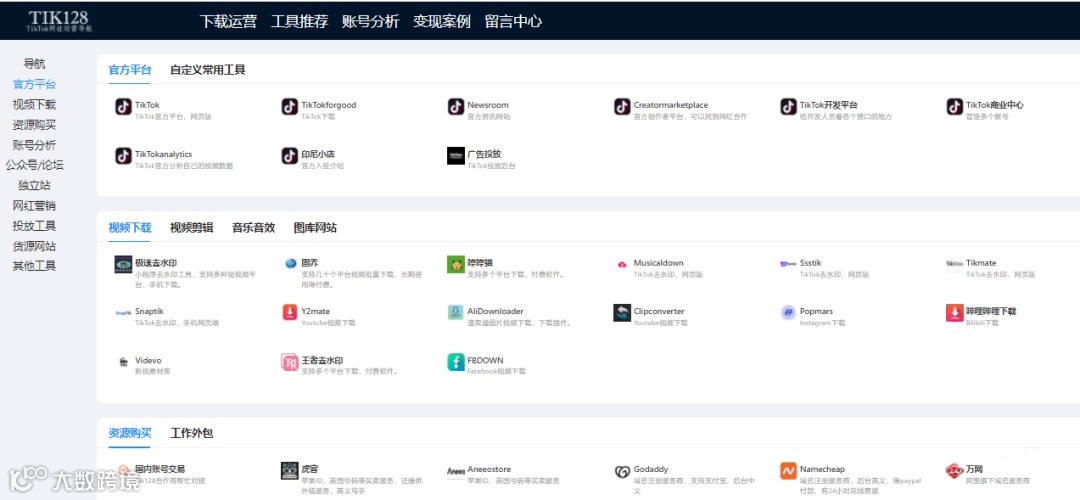Click the 哔哩哔哩下载 icon

[954, 313]
